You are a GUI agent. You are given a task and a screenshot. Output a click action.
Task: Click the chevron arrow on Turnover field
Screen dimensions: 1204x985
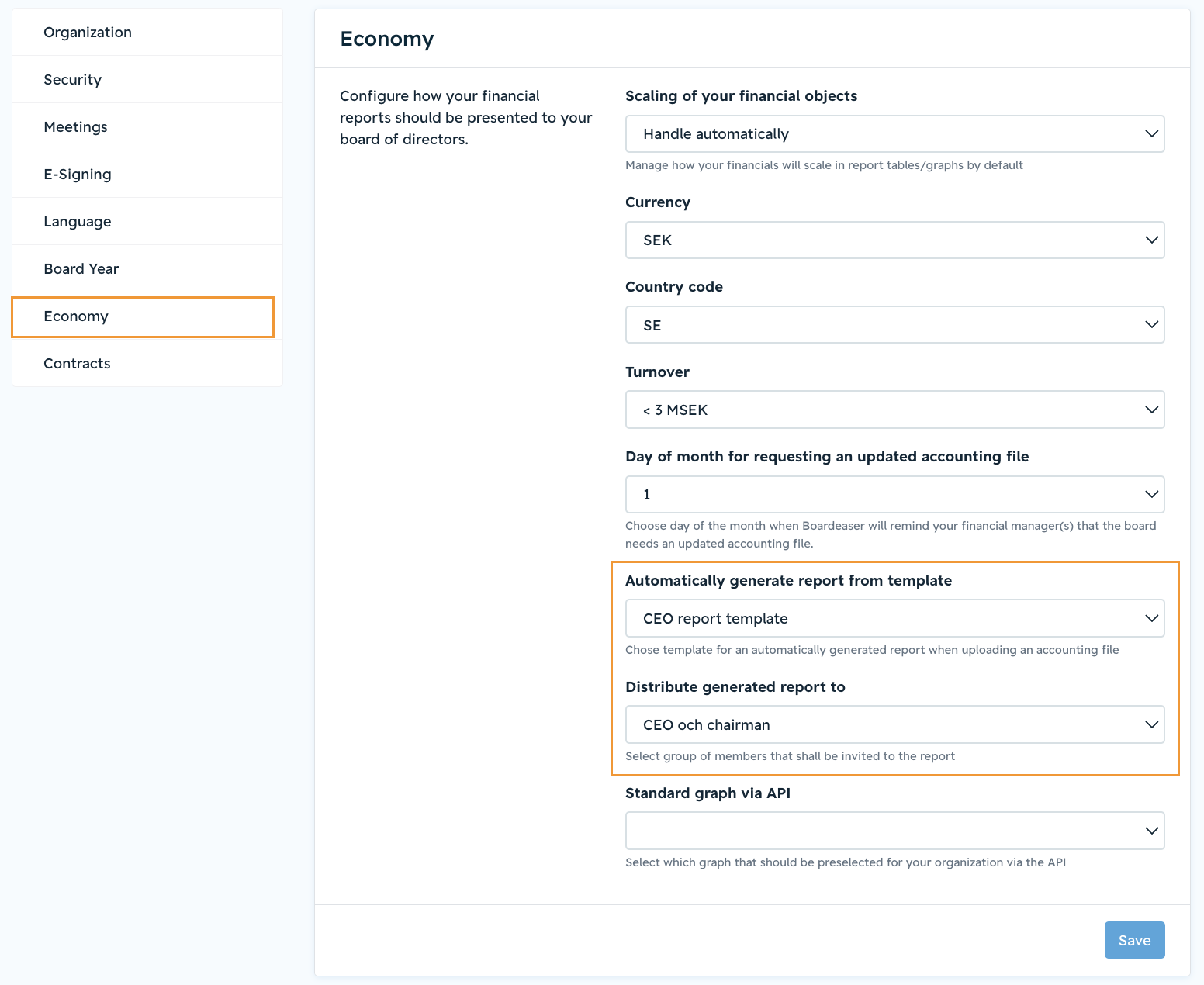pos(1151,410)
